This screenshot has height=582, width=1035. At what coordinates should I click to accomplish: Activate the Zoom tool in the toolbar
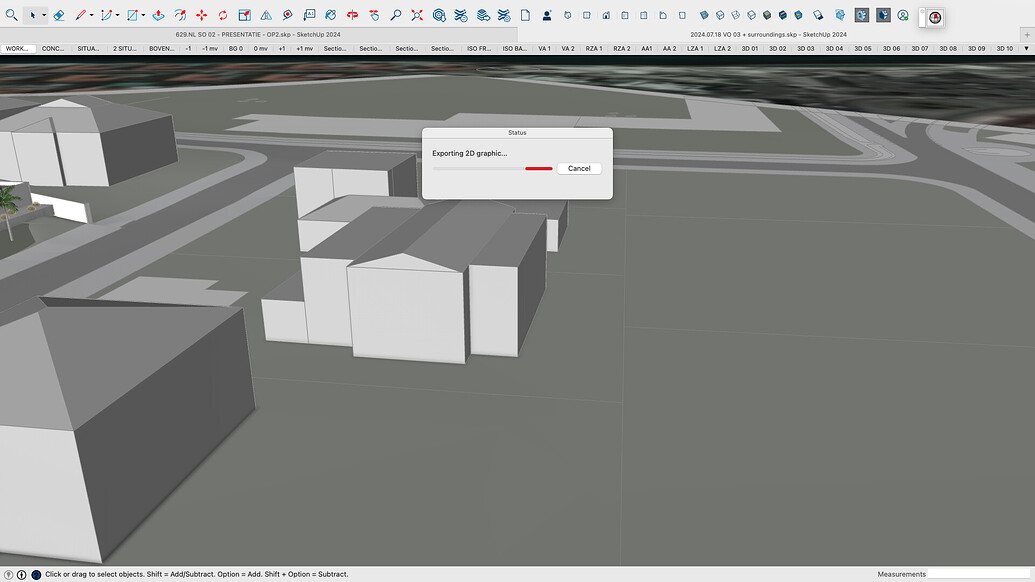tap(396, 15)
